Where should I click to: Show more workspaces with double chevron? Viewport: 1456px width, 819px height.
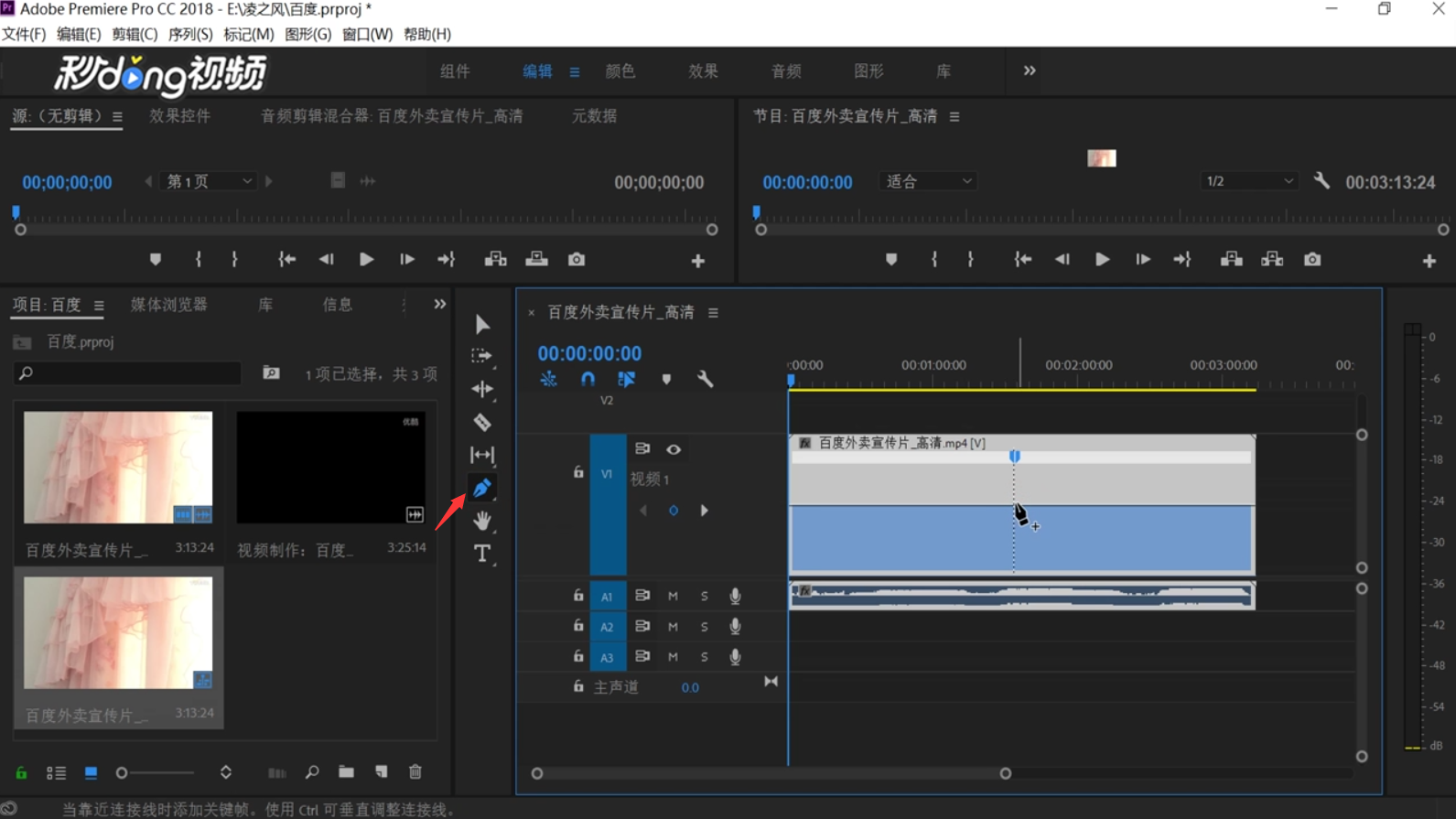point(1030,70)
